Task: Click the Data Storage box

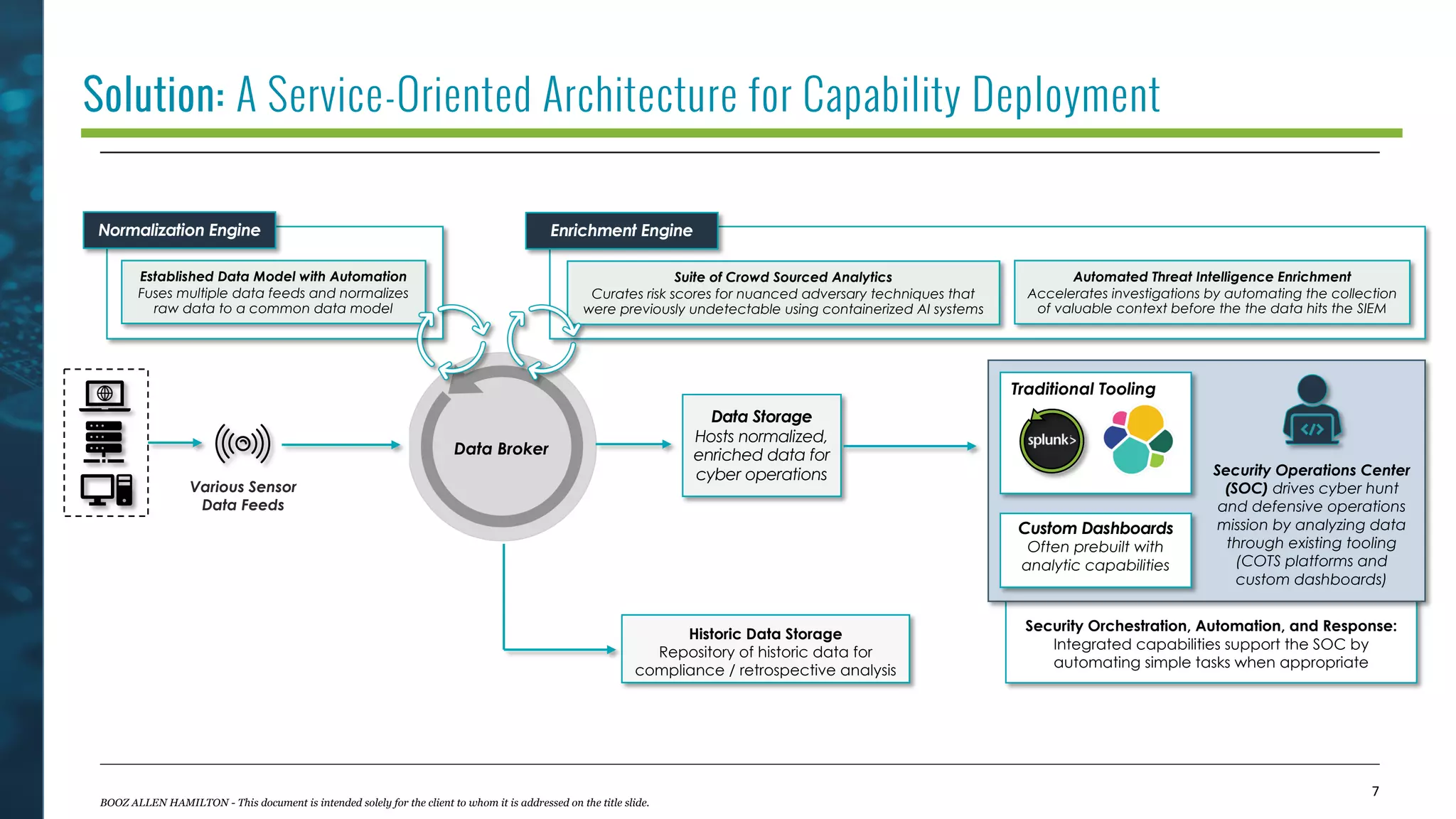Action: [761, 446]
